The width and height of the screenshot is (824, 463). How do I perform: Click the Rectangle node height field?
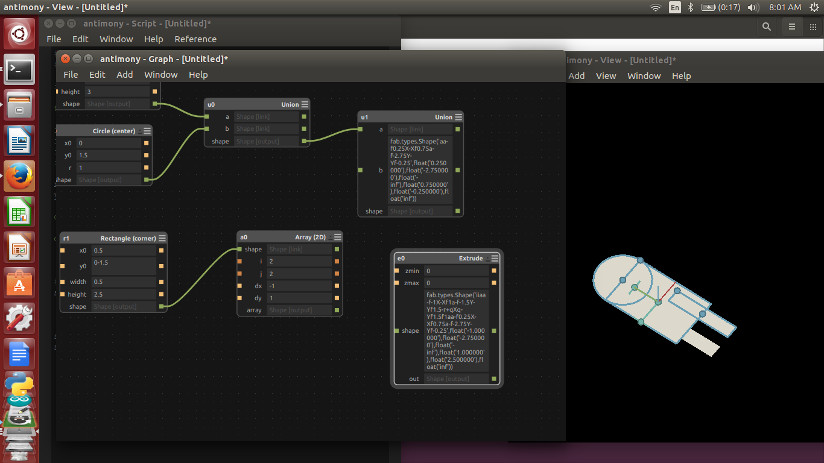click(x=123, y=294)
